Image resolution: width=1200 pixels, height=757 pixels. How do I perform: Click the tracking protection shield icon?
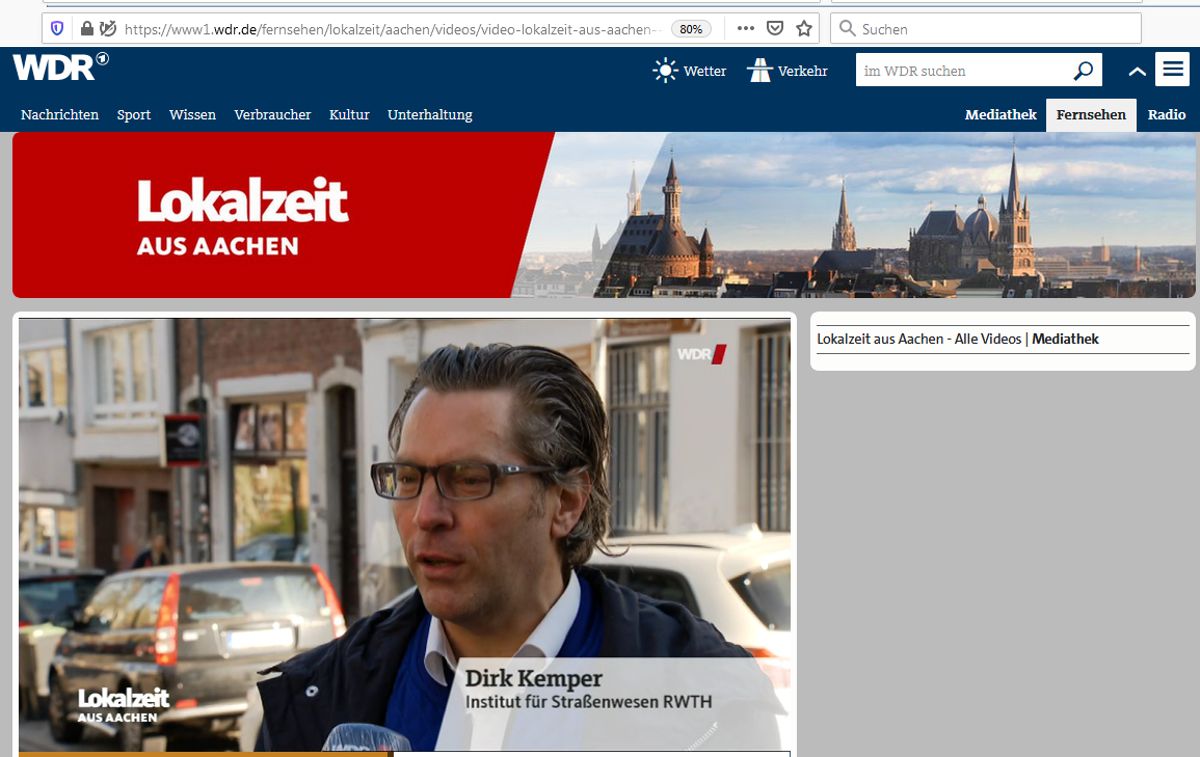(x=57, y=29)
